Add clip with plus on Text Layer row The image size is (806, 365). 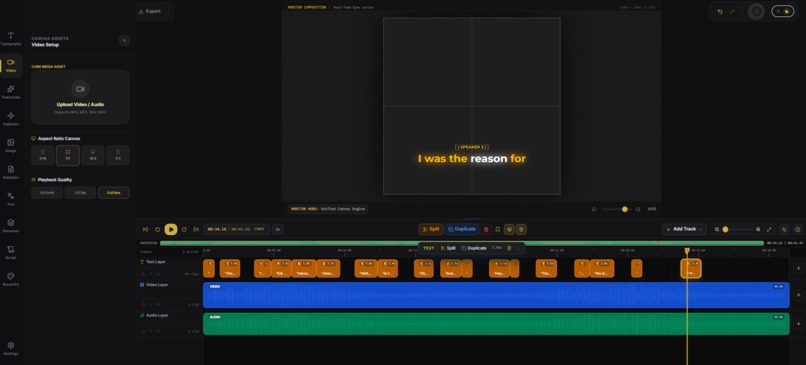coord(798,268)
